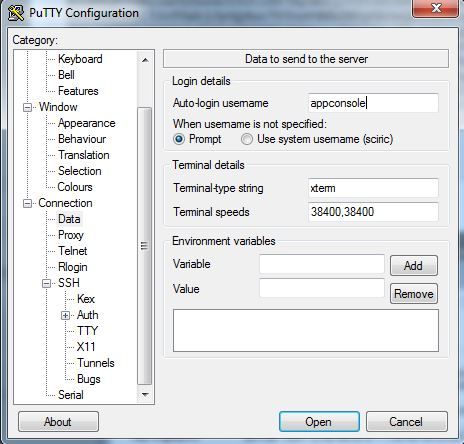Remove the selected environment variable

(x=414, y=294)
